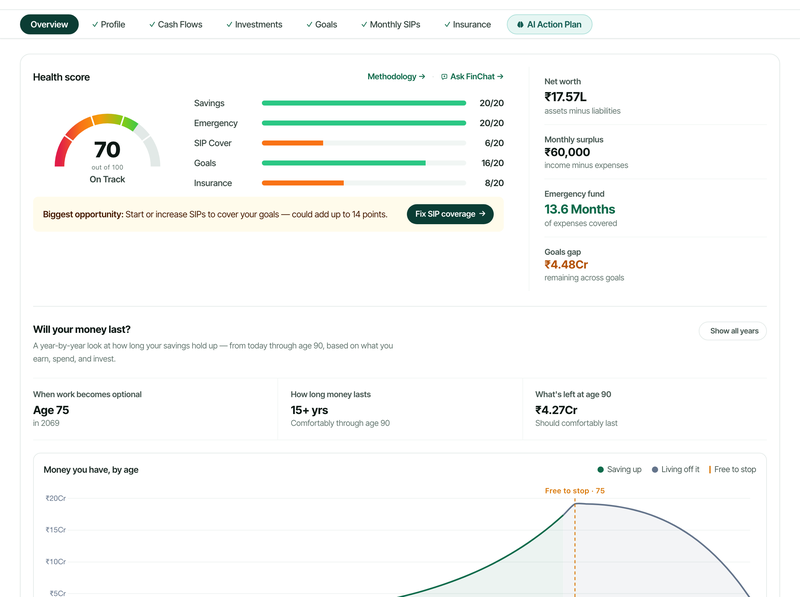Screen dimensions: 800x597
Task: Select the Goals tab
Action: coord(321,24)
